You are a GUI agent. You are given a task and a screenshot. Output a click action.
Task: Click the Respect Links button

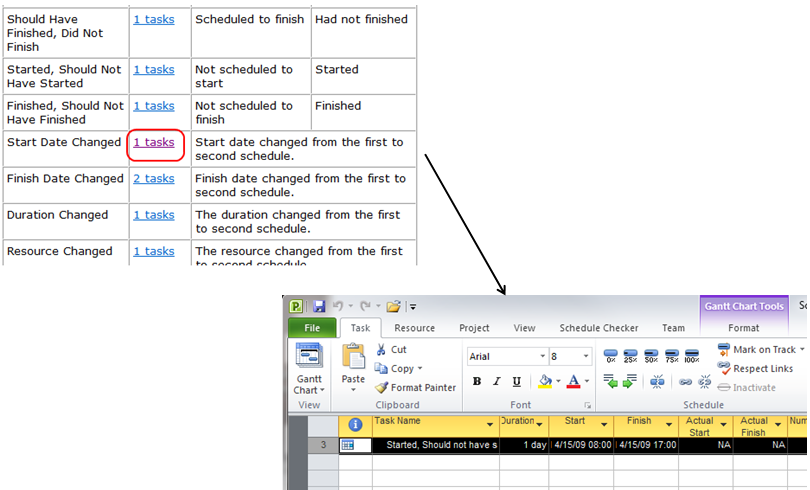click(755, 368)
